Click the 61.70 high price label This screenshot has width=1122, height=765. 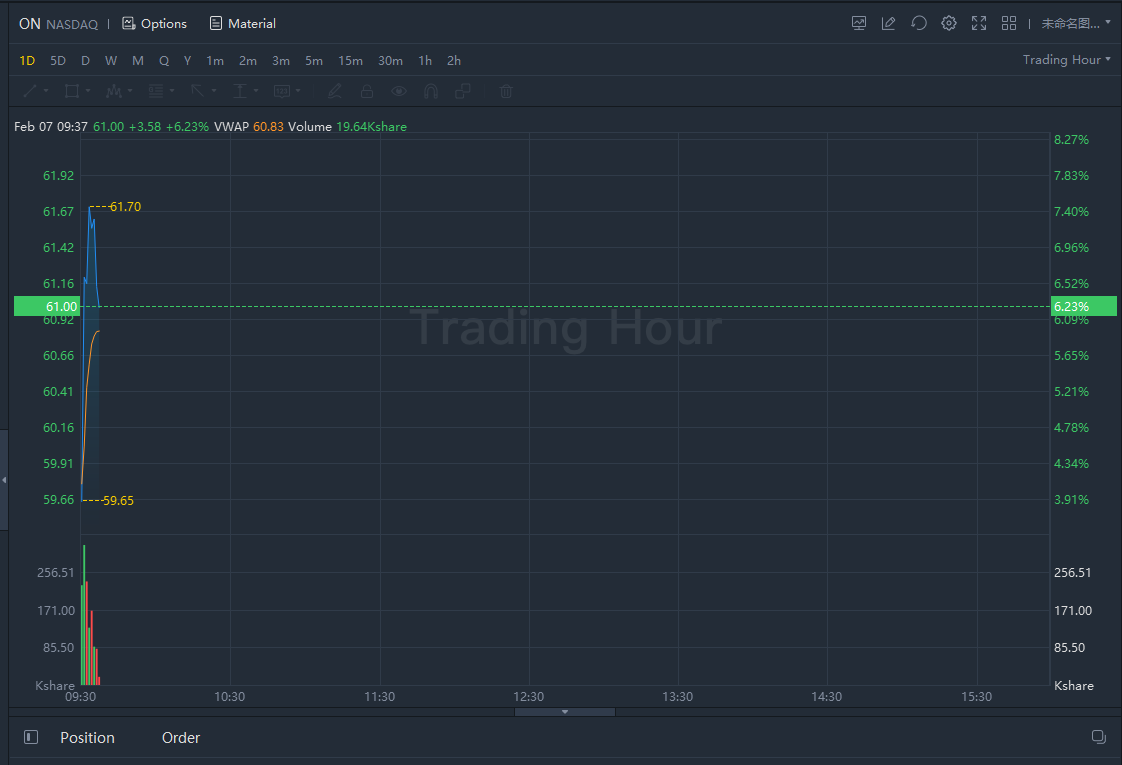point(125,207)
